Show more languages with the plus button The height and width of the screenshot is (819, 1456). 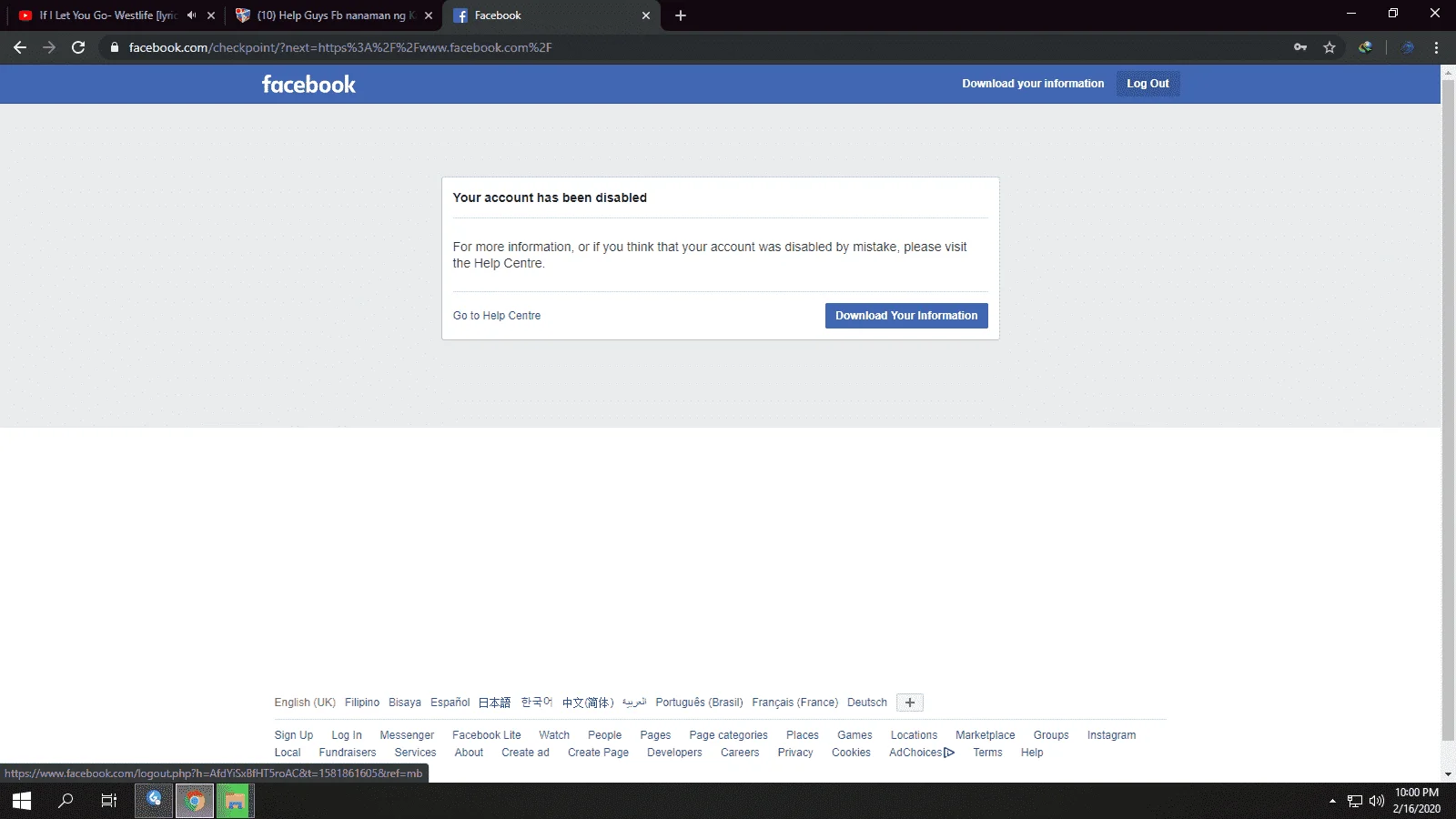click(x=910, y=703)
